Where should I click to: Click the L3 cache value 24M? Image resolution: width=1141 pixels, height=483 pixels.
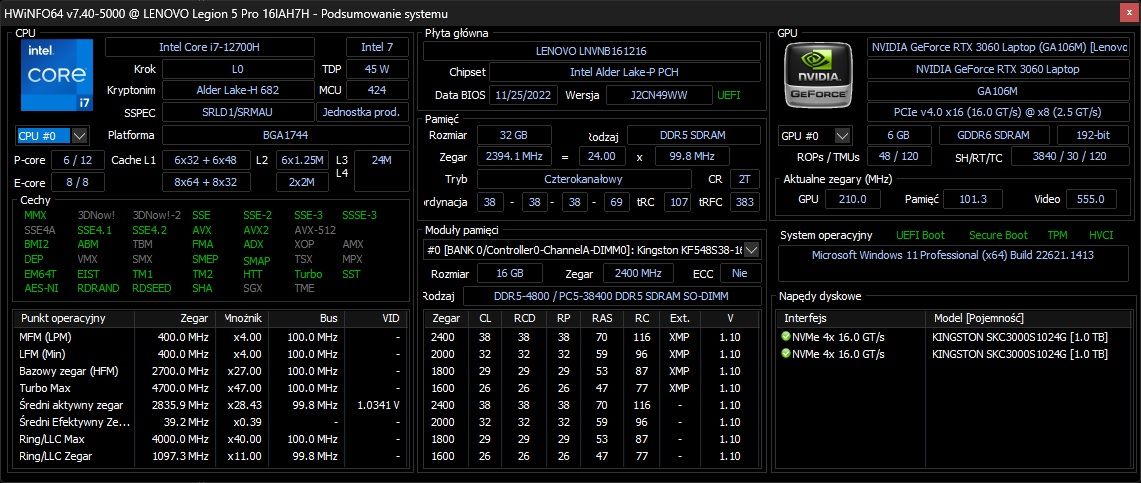381,171
